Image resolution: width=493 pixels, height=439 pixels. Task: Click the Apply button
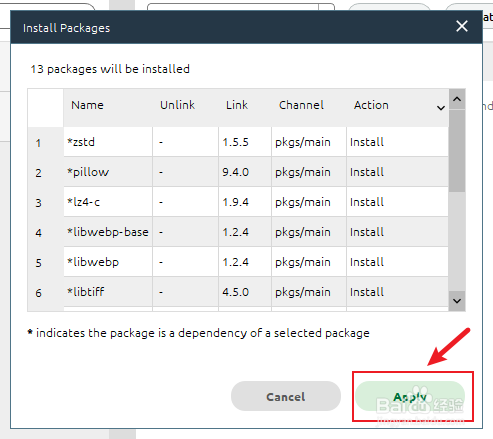tap(410, 396)
